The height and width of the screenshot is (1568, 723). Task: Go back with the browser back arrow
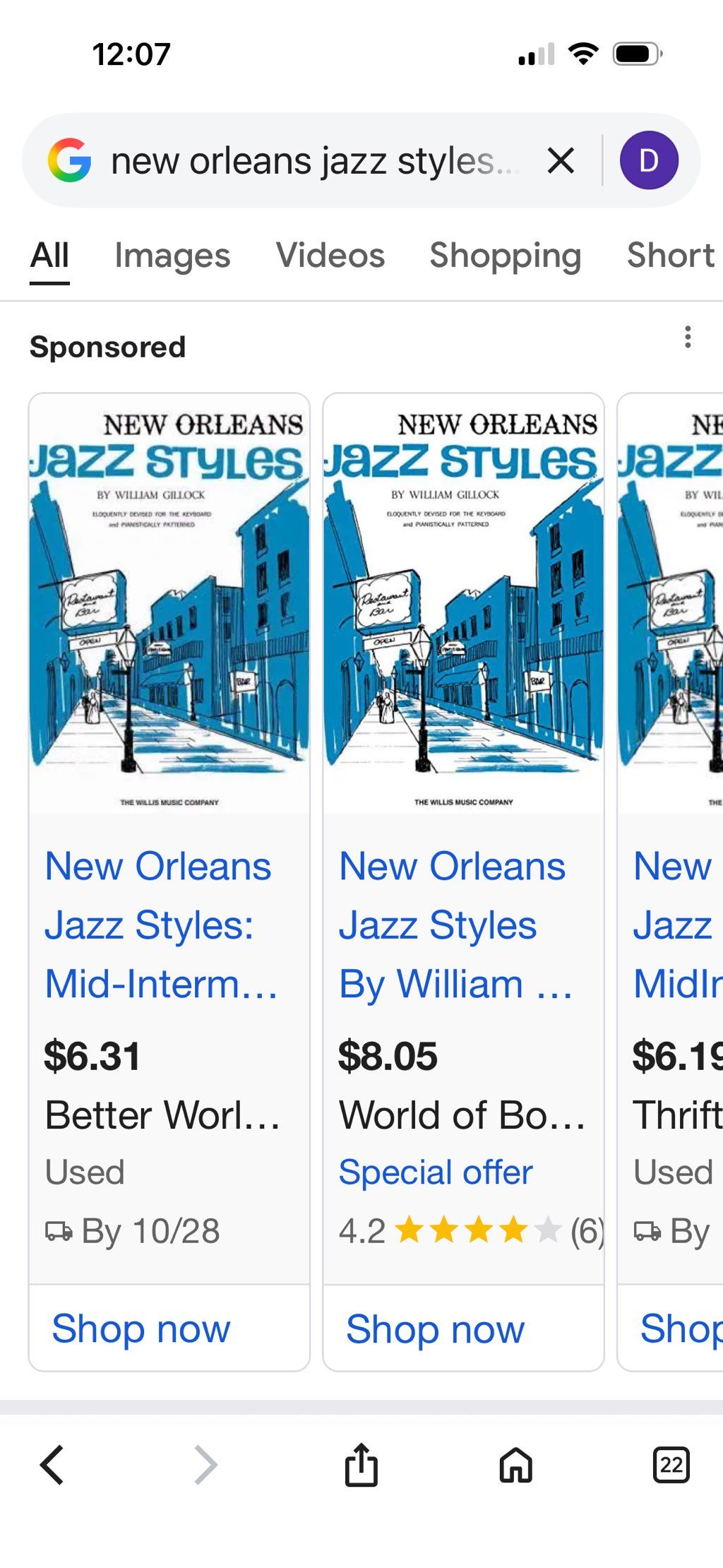point(52,1465)
